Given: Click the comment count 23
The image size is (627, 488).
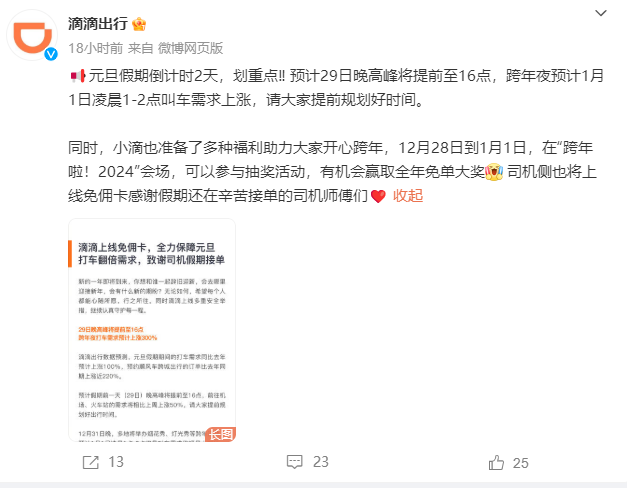Looking at the screenshot, I should pos(321,462).
